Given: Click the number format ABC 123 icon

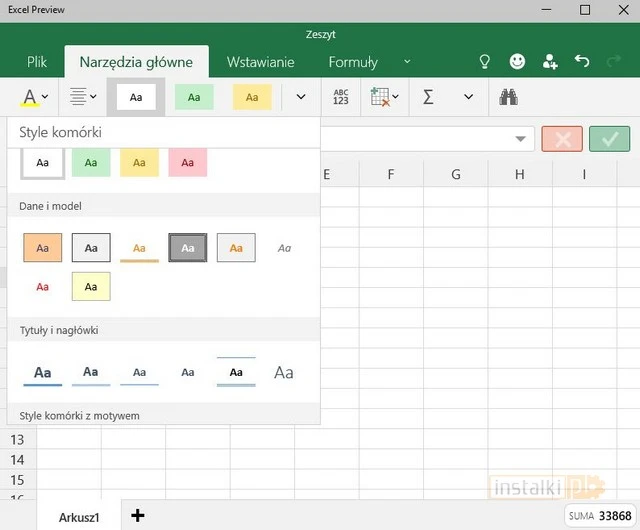Looking at the screenshot, I should [341, 97].
